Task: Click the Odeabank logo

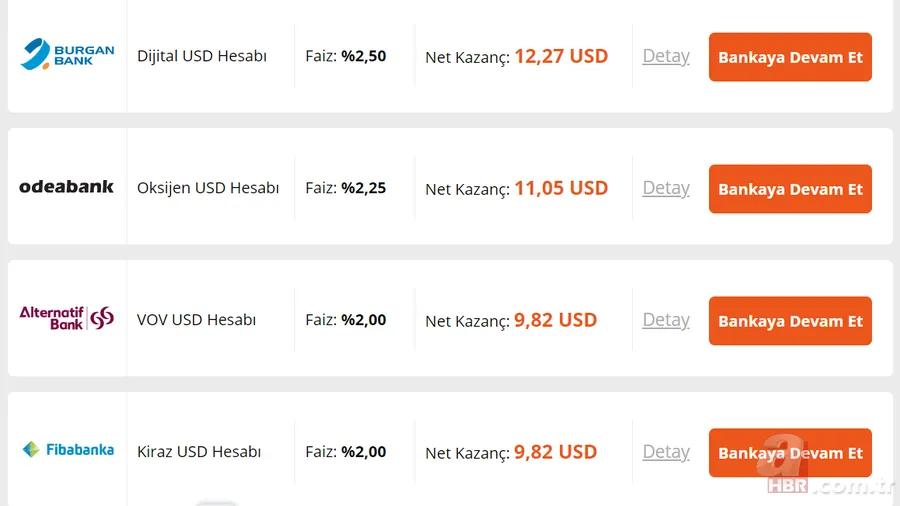Action: click(67, 187)
